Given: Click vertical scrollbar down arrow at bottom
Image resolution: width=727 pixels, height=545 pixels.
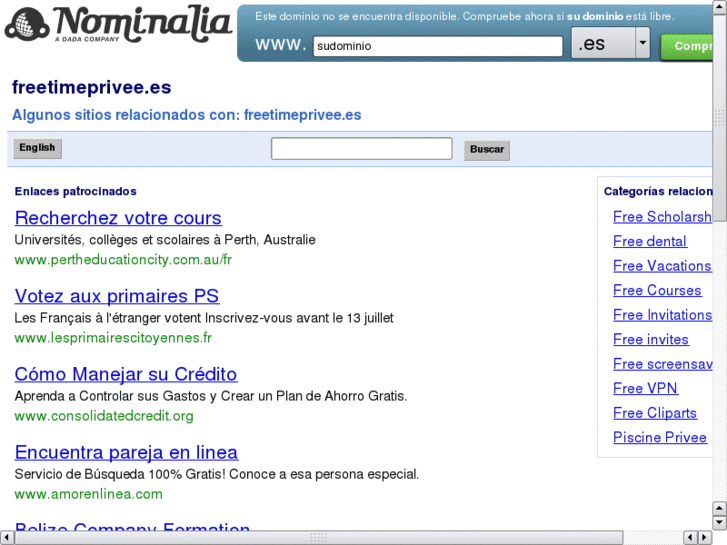Looking at the screenshot, I should (720, 523).
